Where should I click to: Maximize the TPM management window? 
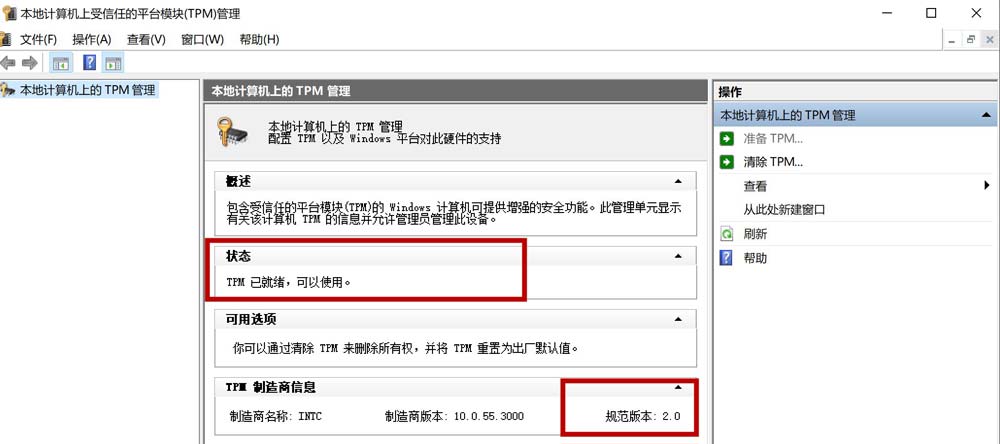[931, 13]
